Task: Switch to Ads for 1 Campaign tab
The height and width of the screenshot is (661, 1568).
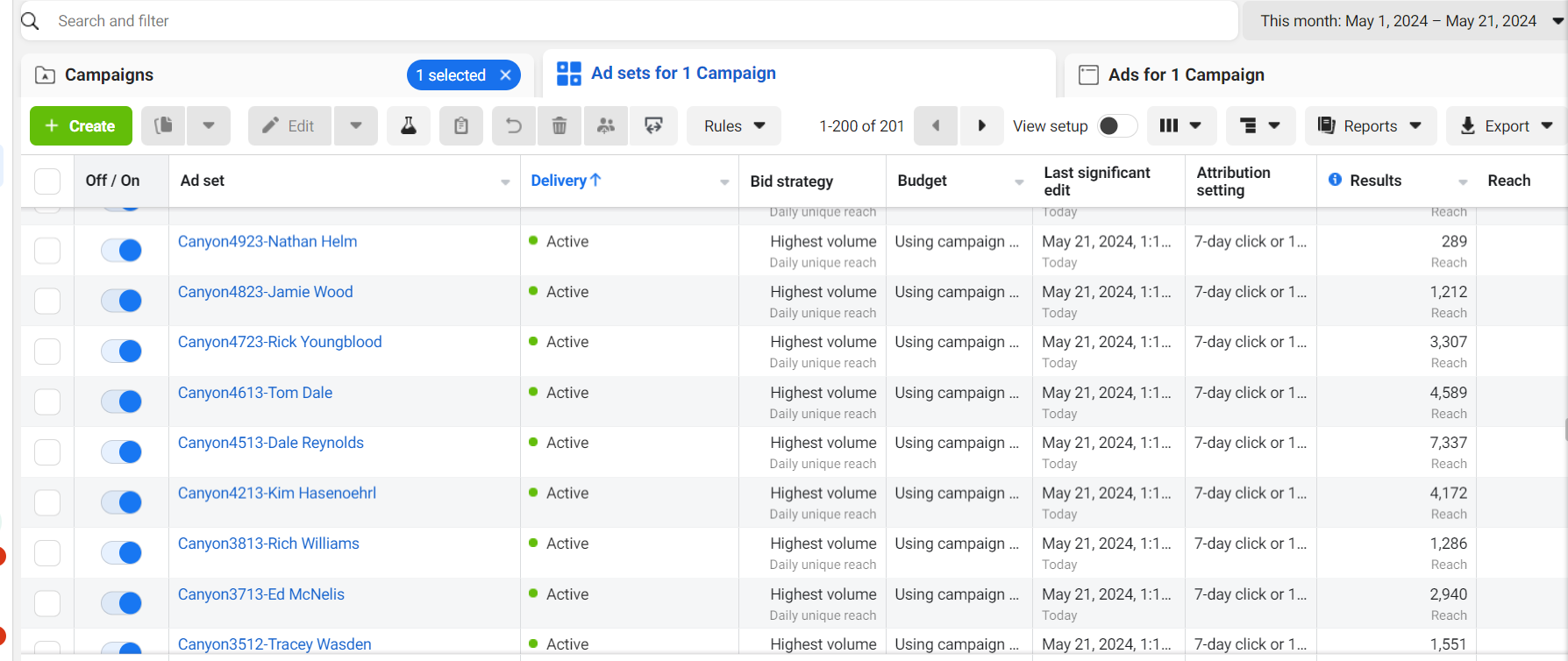Action: click(x=1186, y=75)
